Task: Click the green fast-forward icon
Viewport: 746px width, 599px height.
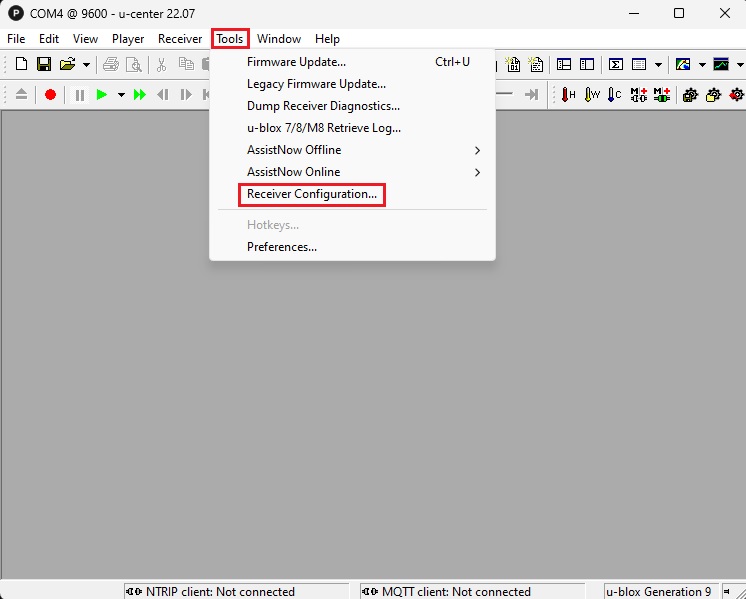Action: pyautogui.click(x=140, y=95)
